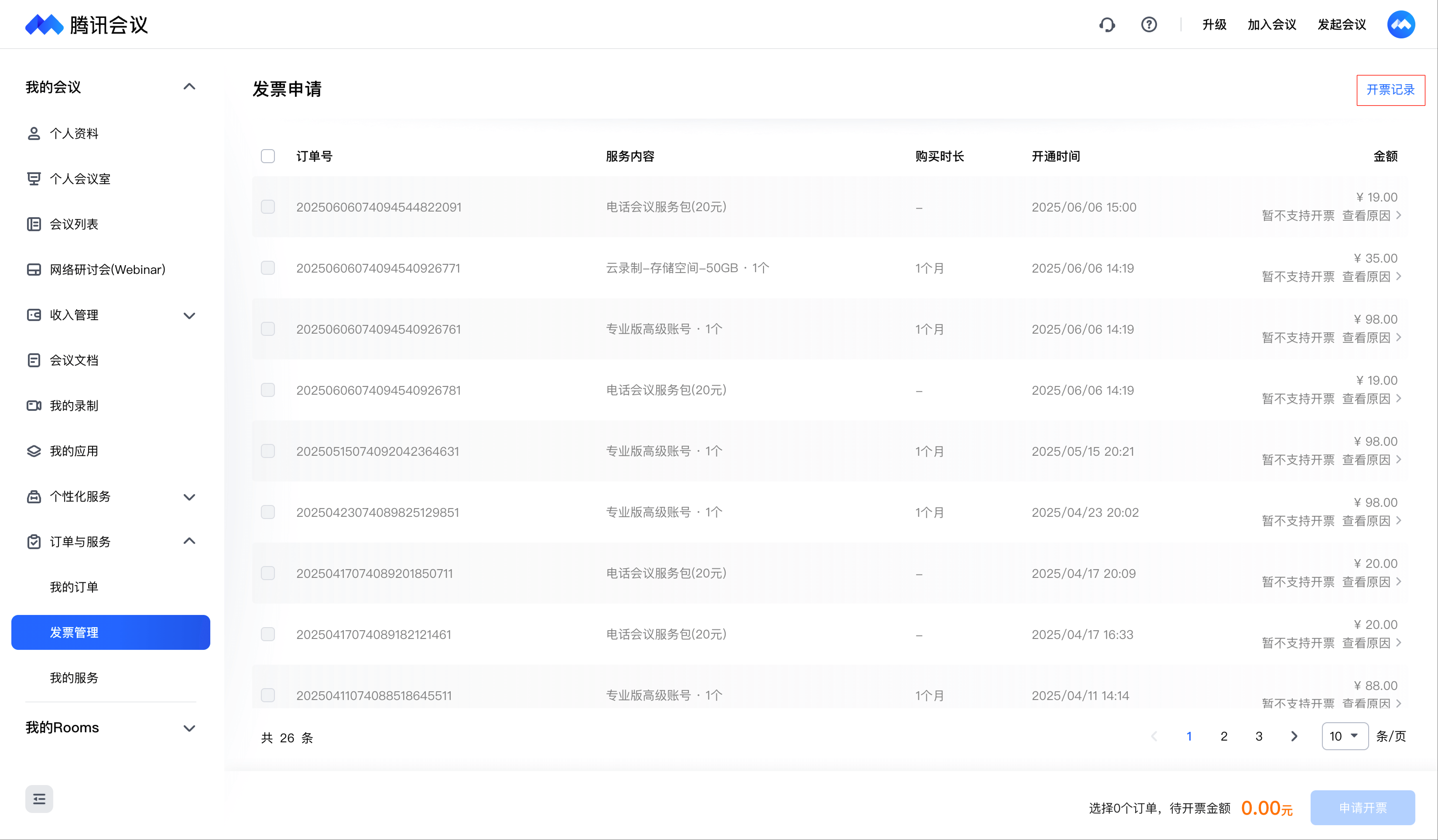The width and height of the screenshot is (1438, 840).
Task: Open the user avatar menu
Action: tap(1401, 24)
